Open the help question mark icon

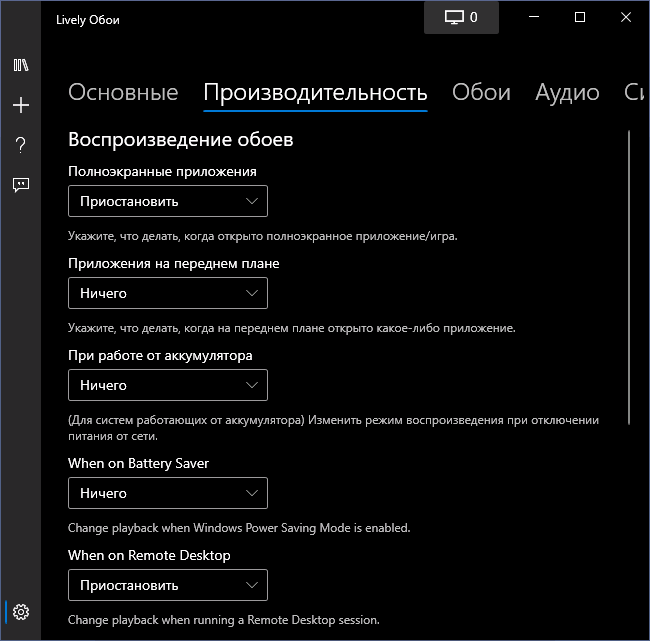coord(21,145)
